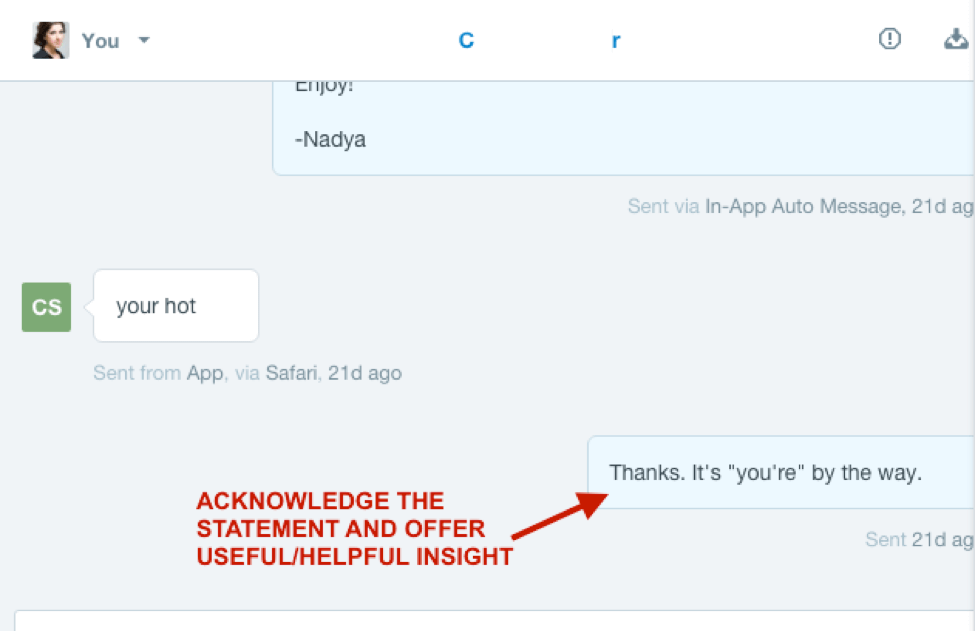
Task: Click the green CS user avatar
Action: tap(46, 307)
